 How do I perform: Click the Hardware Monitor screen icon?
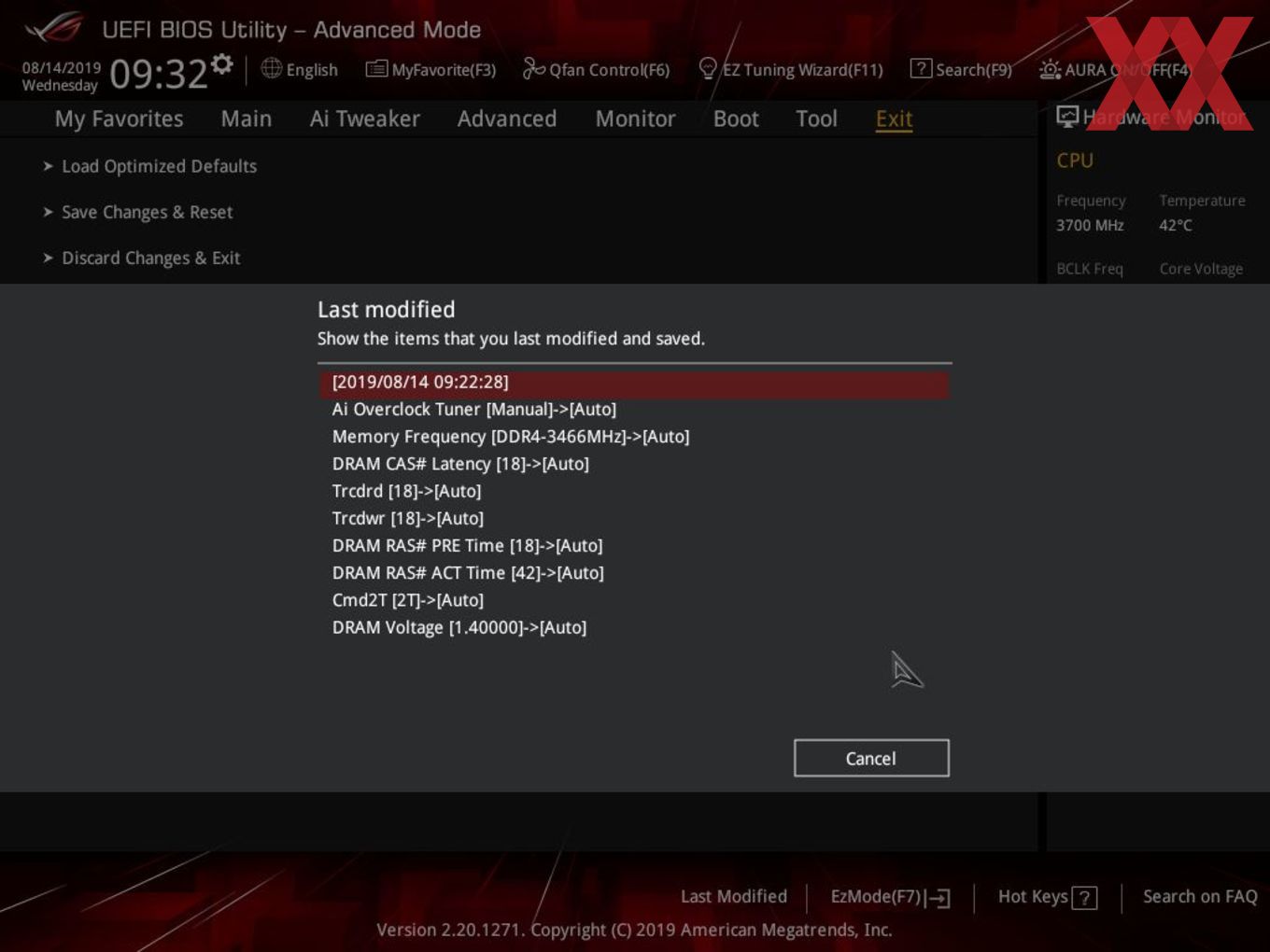click(1067, 116)
